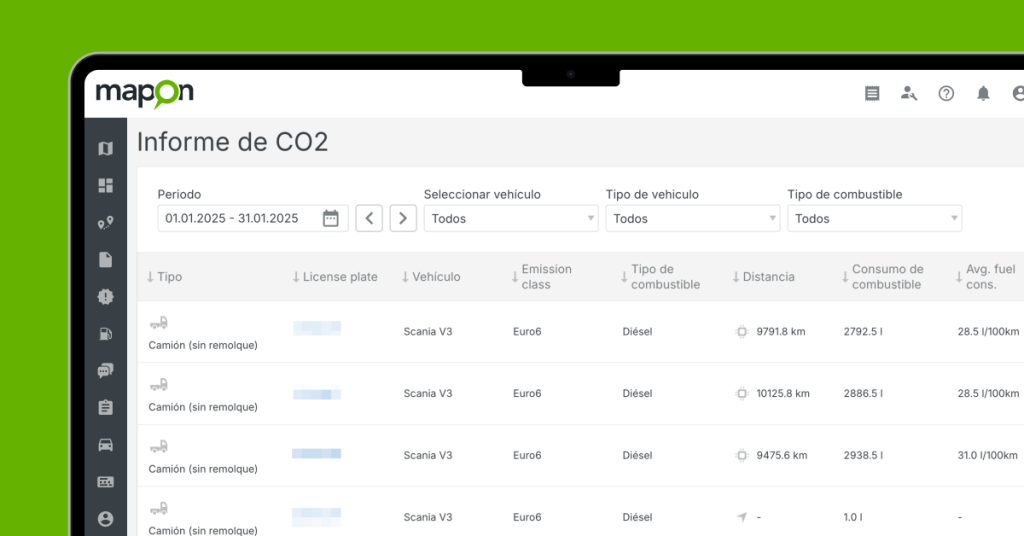The height and width of the screenshot is (536, 1024).
Task: Sort by Vehículo column
Action: click(431, 277)
